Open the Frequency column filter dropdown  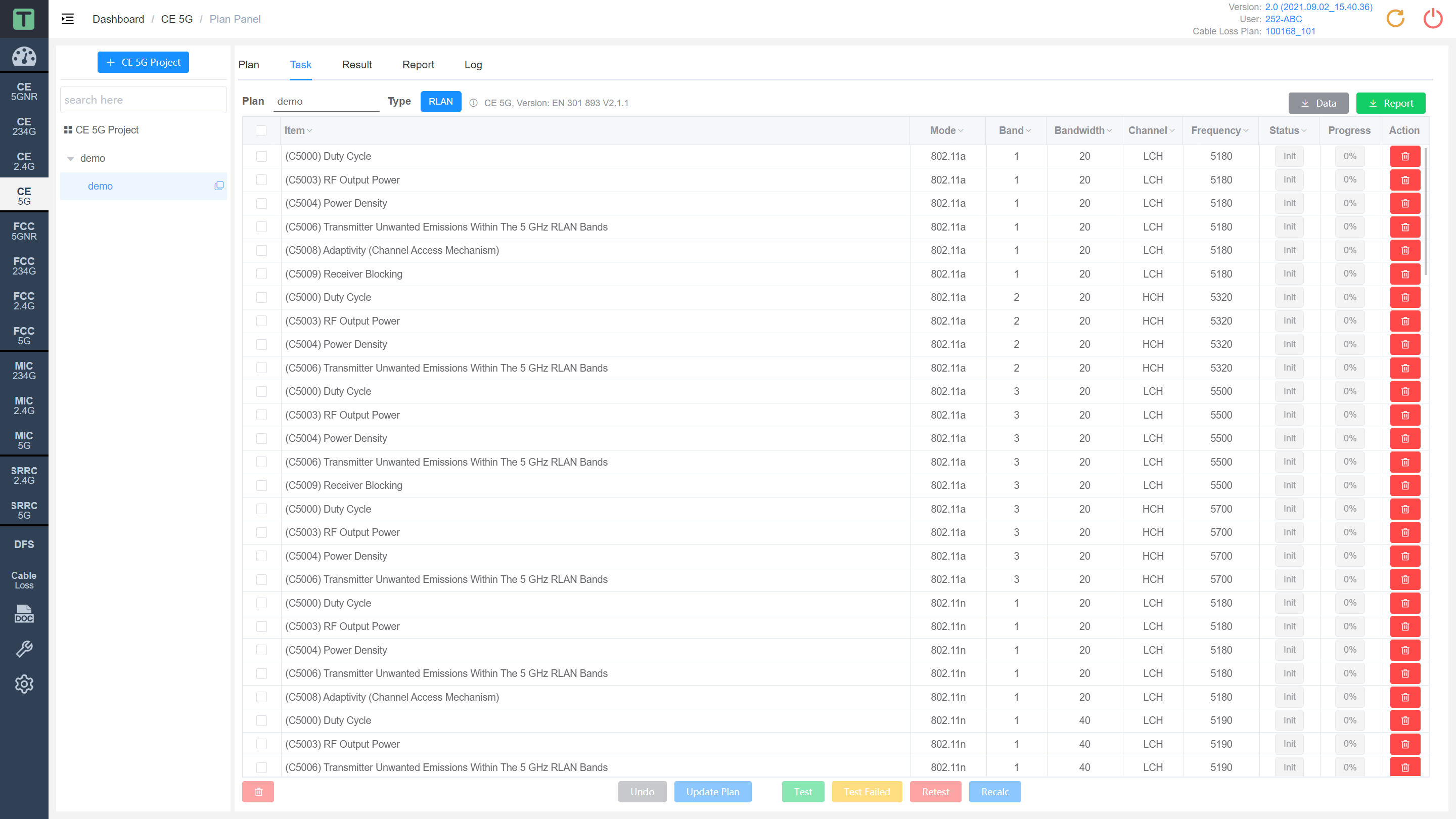(1246, 130)
